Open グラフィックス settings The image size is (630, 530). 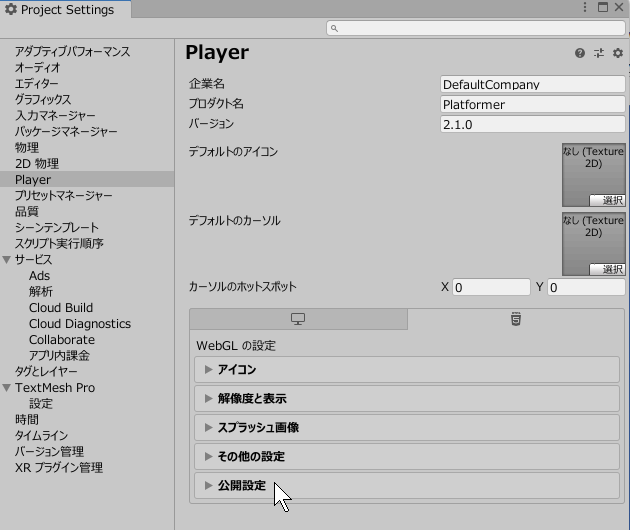[43, 99]
